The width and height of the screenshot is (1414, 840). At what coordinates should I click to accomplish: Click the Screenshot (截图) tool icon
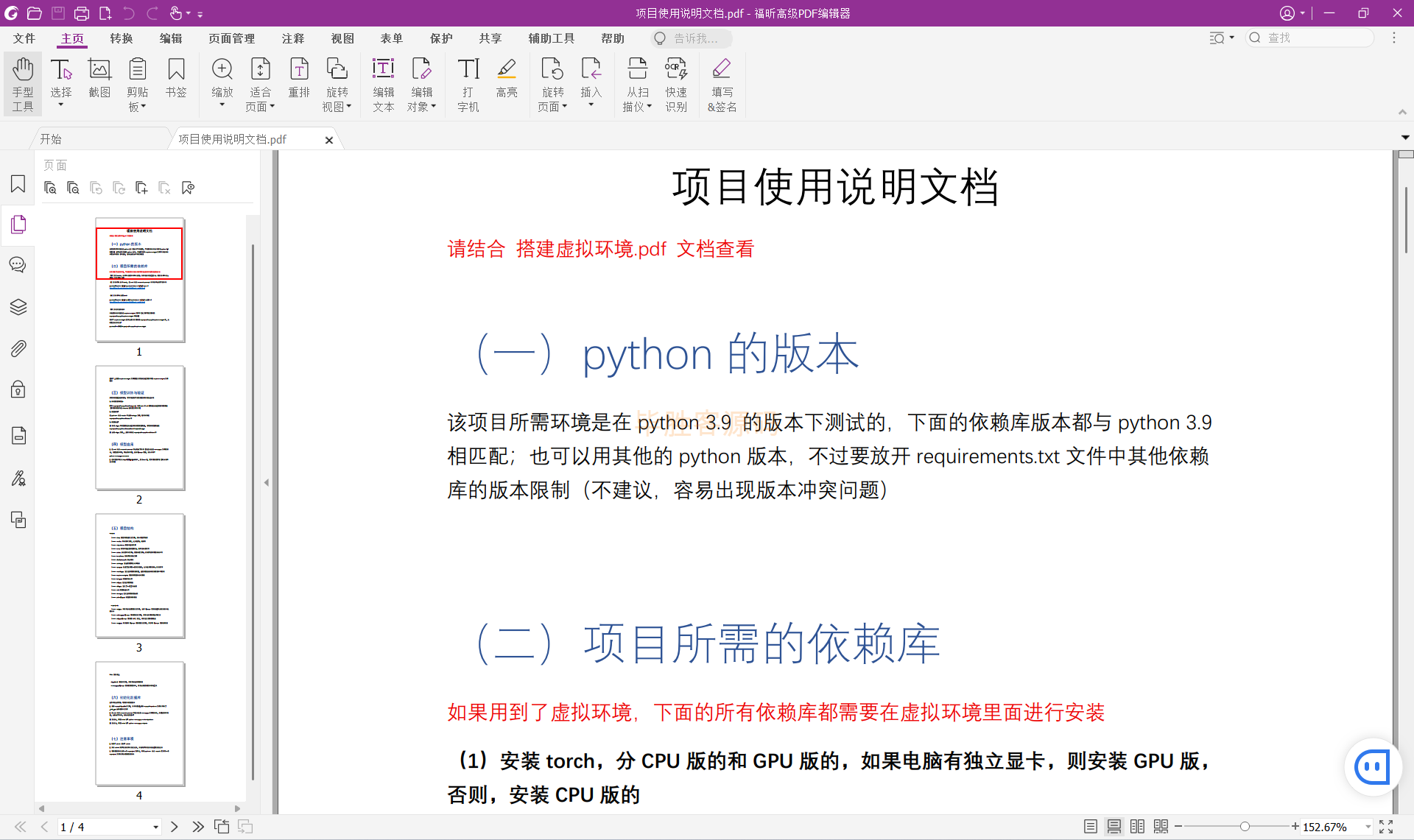[x=99, y=77]
